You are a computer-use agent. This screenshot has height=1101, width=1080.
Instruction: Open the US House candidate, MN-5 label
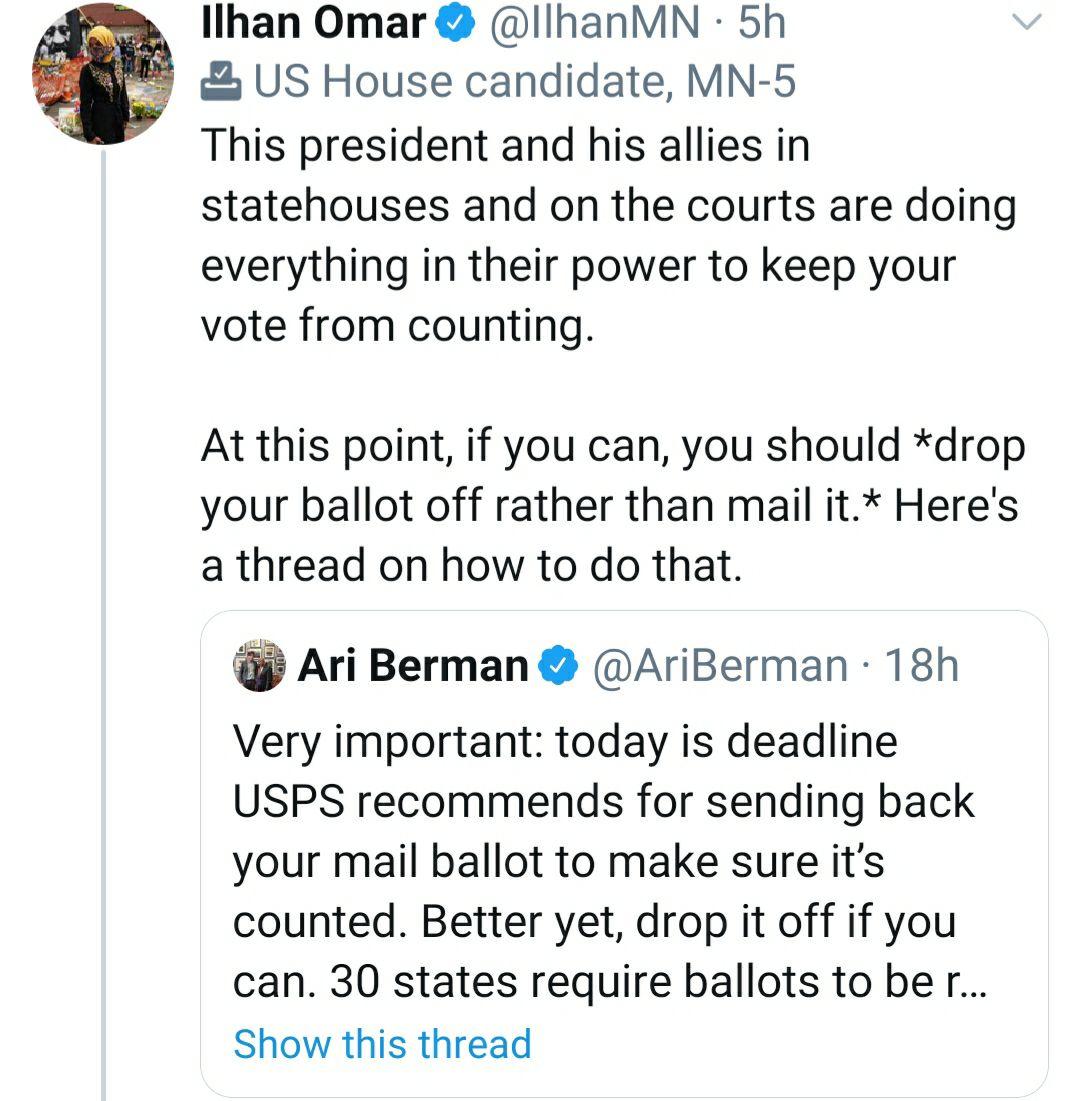(x=524, y=82)
